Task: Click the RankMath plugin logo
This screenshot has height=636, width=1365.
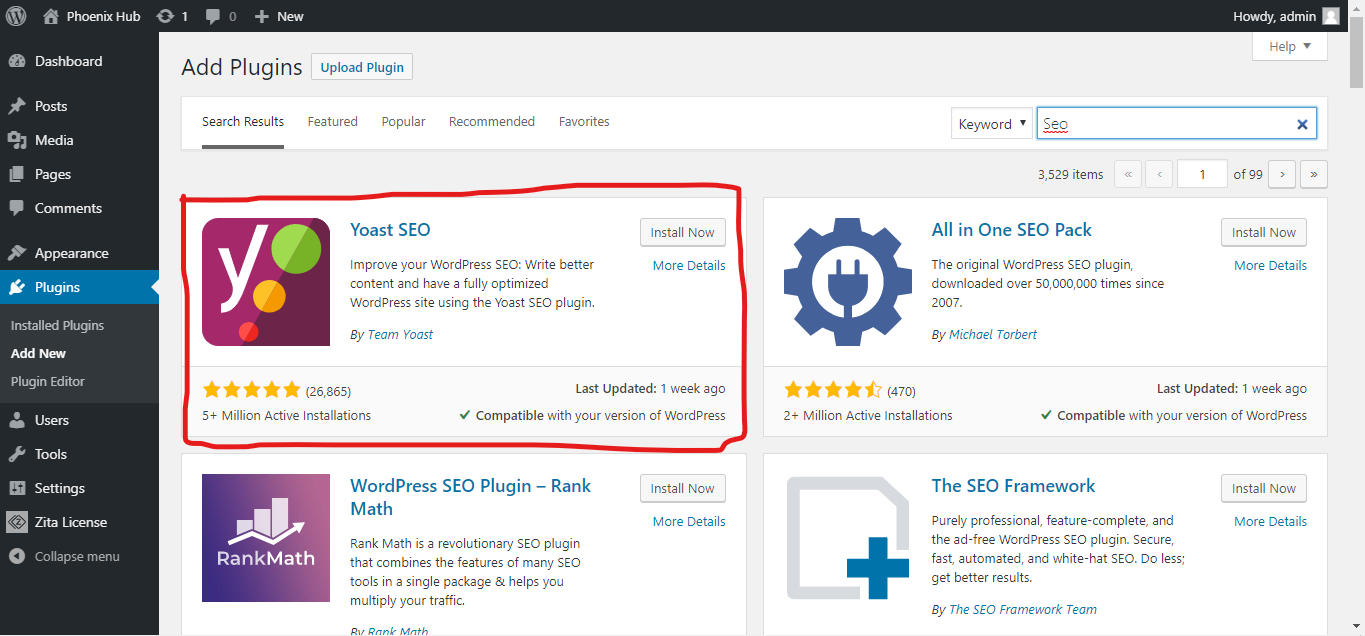Action: coord(266,538)
